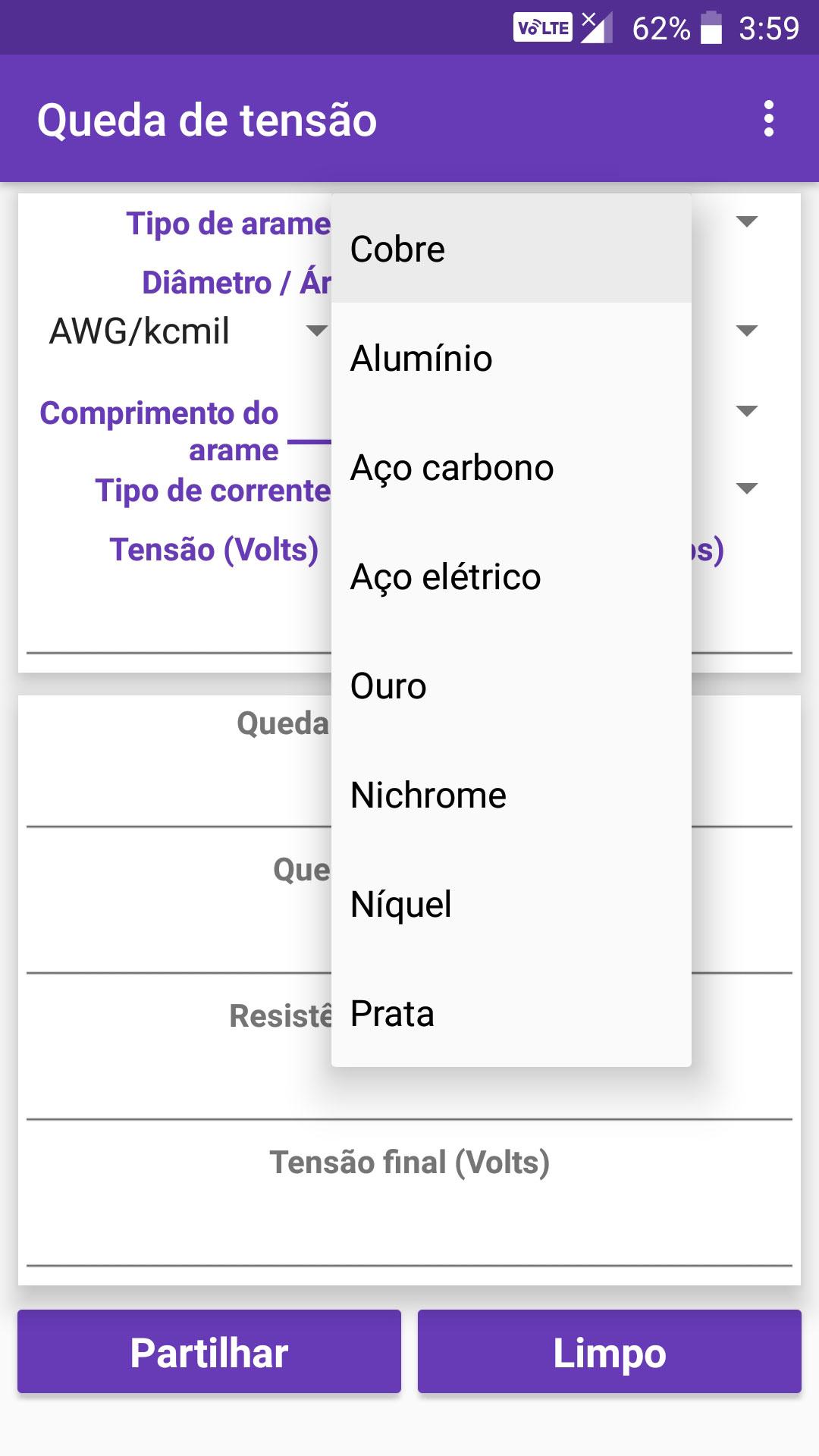The image size is (819, 1456).
Task: Open diameter size dropdown arrow on right
Action: coord(747,331)
